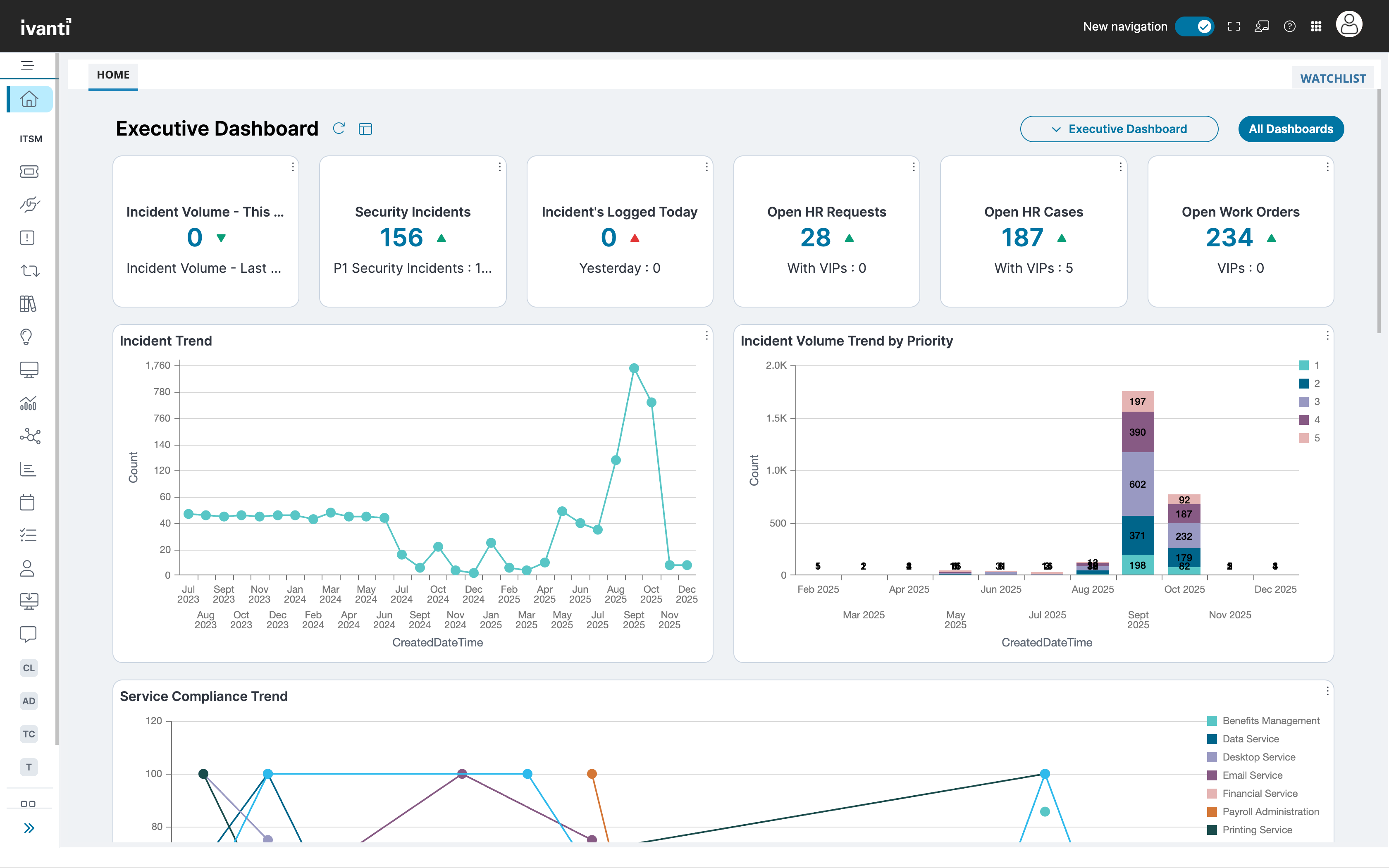Open the change arrows icon in sidebar

click(x=29, y=270)
